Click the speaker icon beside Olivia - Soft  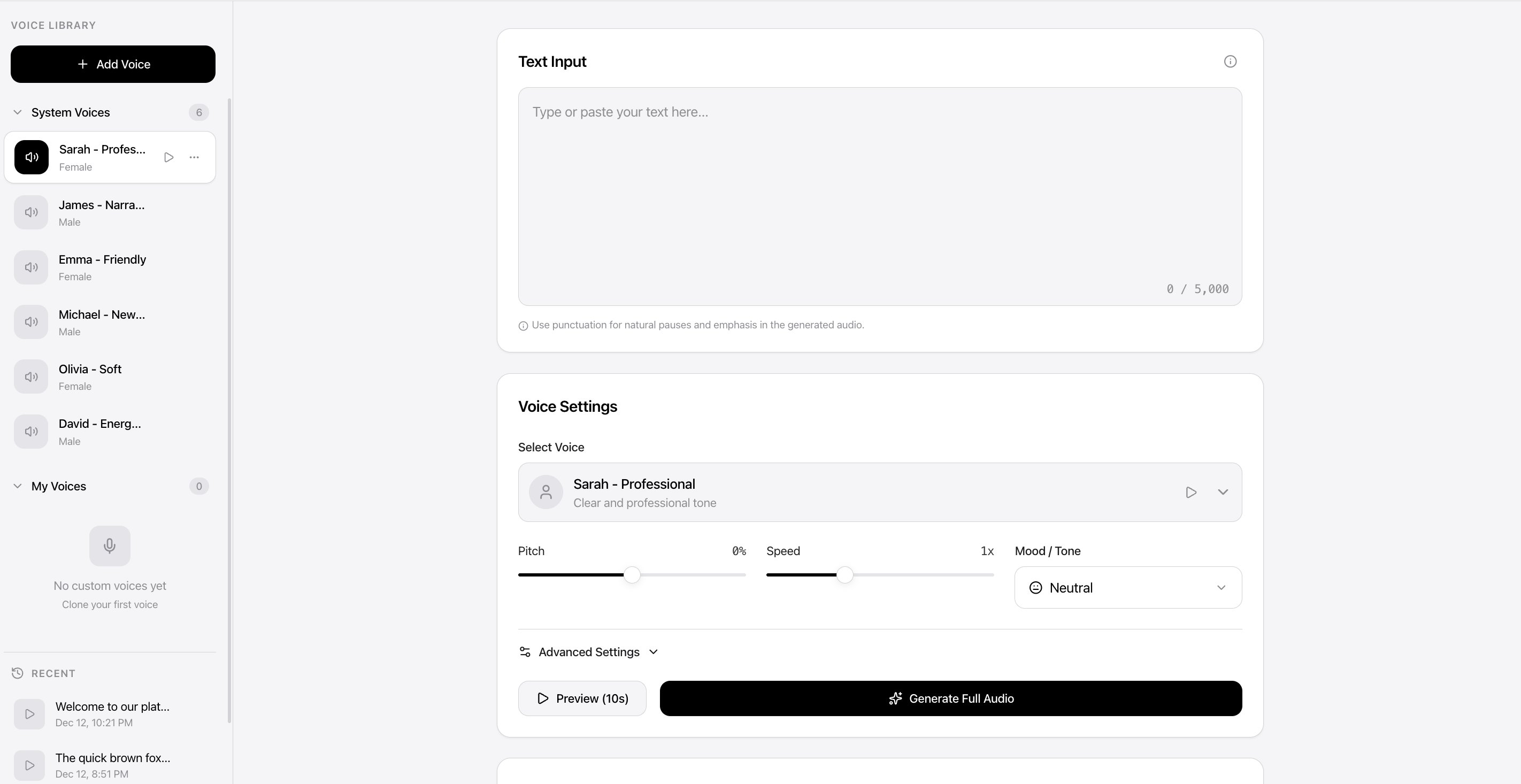tap(30, 376)
